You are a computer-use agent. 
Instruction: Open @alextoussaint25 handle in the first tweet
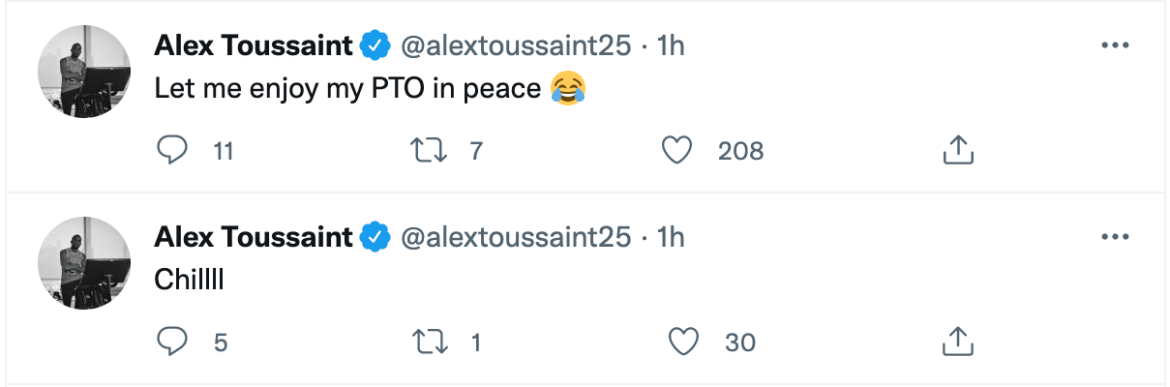[x=516, y=46]
